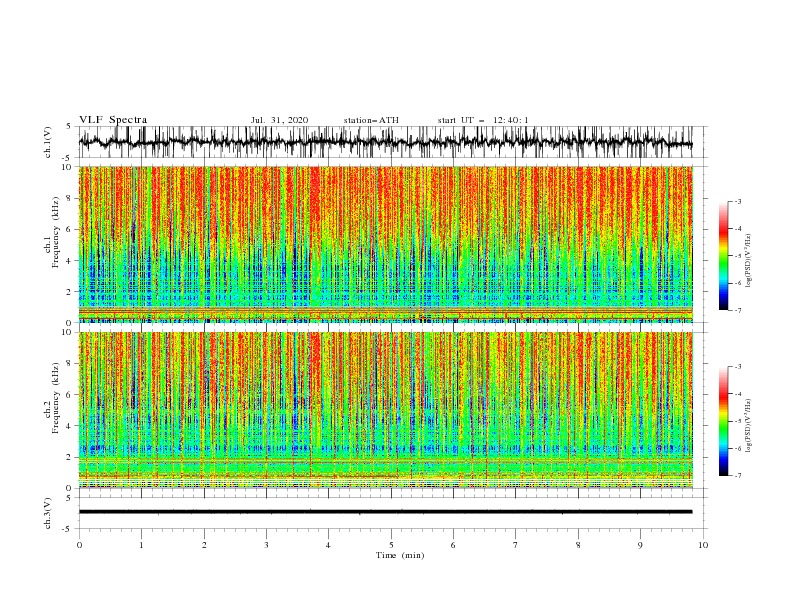Viewport: 792px width, 612px height.
Task: Click the time axis tick label '4'
Action: tap(329, 545)
